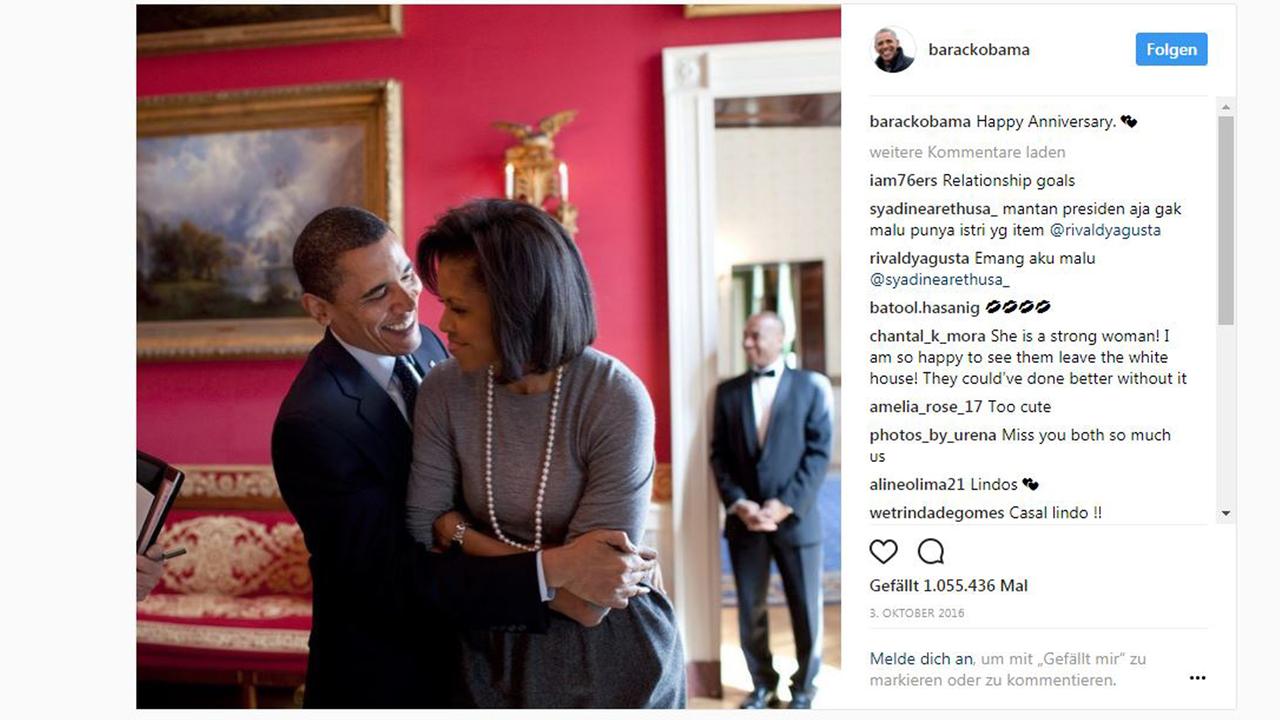Viewport: 1280px width, 720px height.
Task: Visit the iam76ers commenter profile
Action: click(903, 181)
